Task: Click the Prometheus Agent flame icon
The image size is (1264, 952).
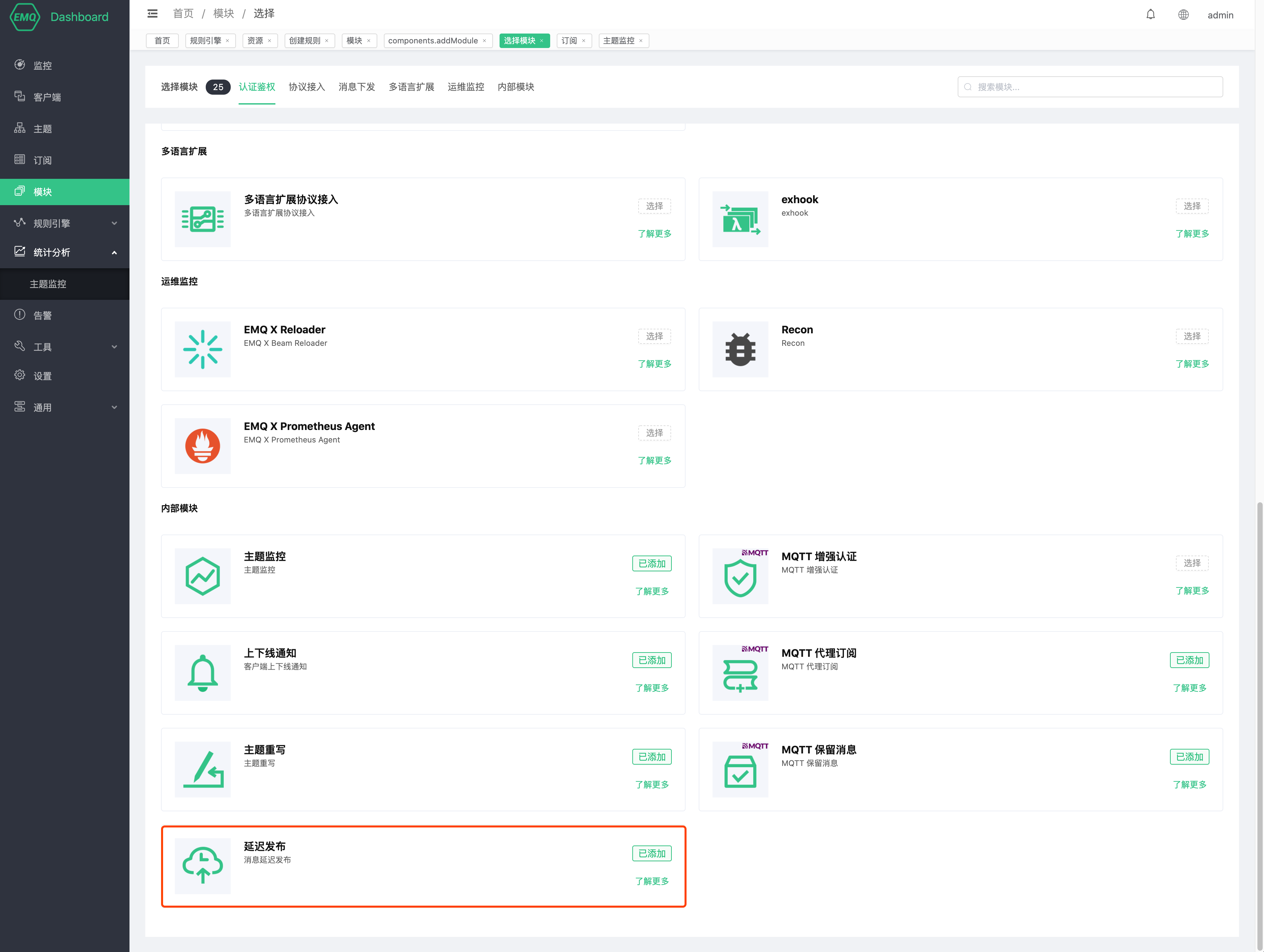Action: (x=202, y=446)
